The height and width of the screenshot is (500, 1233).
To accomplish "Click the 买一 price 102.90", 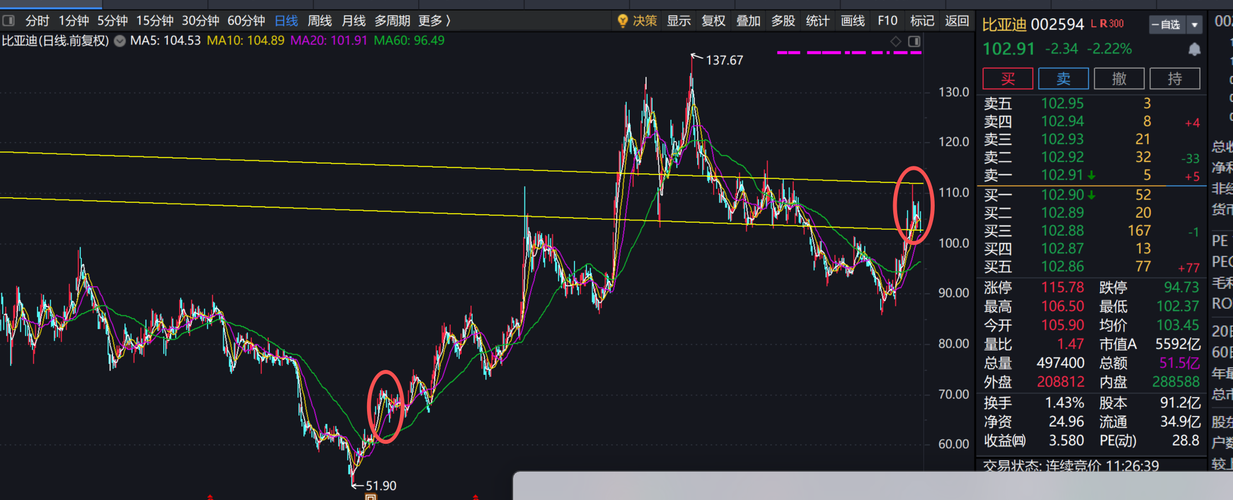I will (x=1062, y=194).
